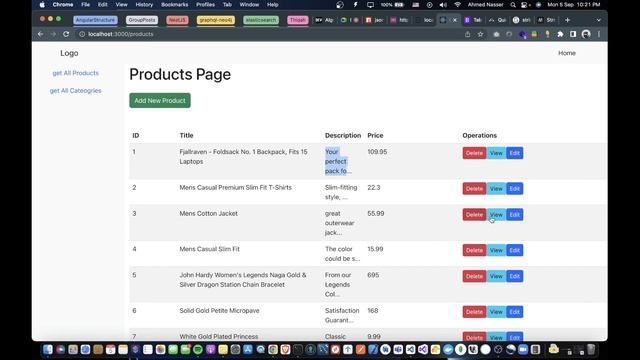Click get All Products link
Image resolution: width=640 pixels, height=360 pixels.
tap(76, 73)
